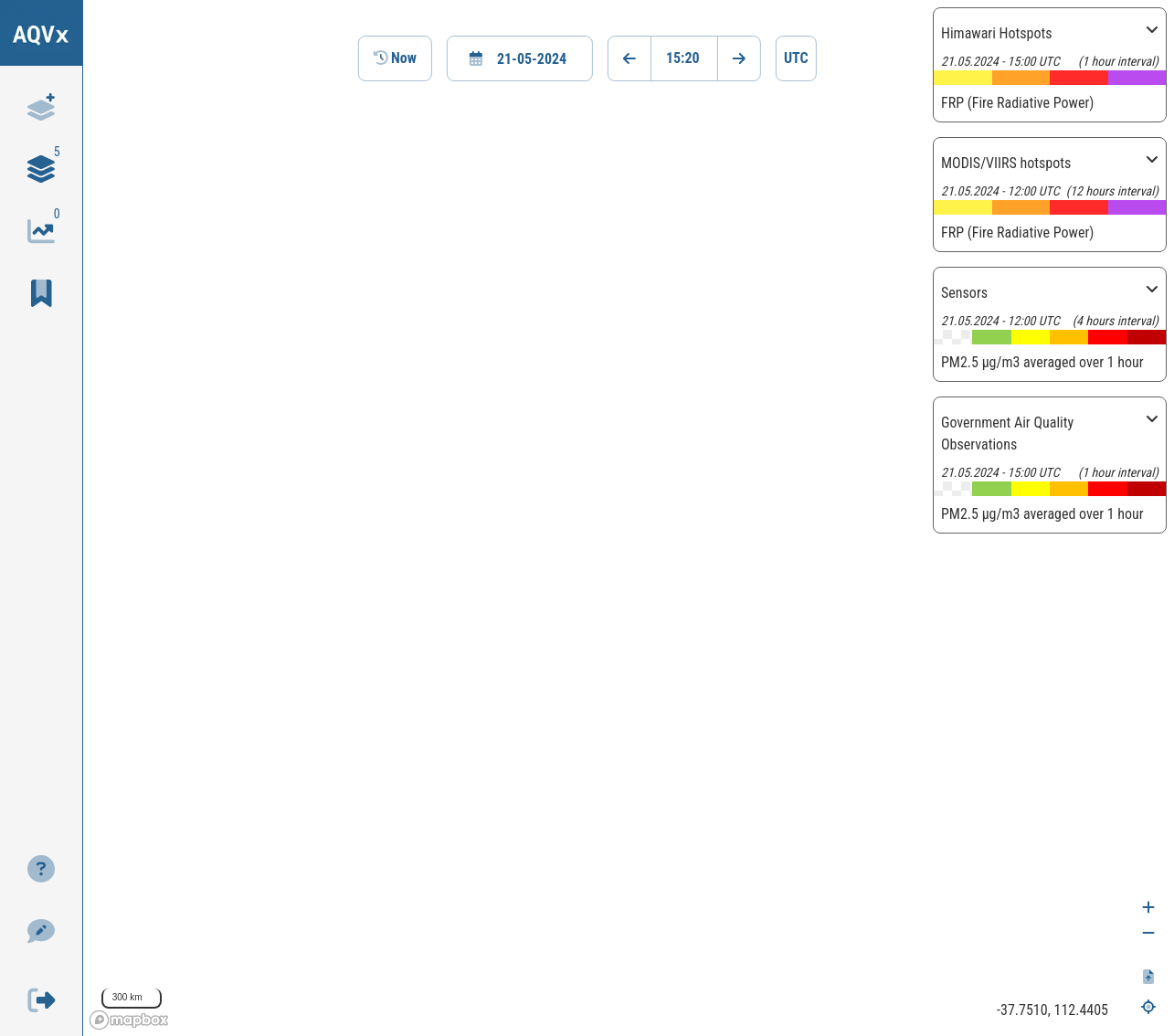Click the file upload icon near zoom controls
1174x1036 pixels.
click(1148, 977)
